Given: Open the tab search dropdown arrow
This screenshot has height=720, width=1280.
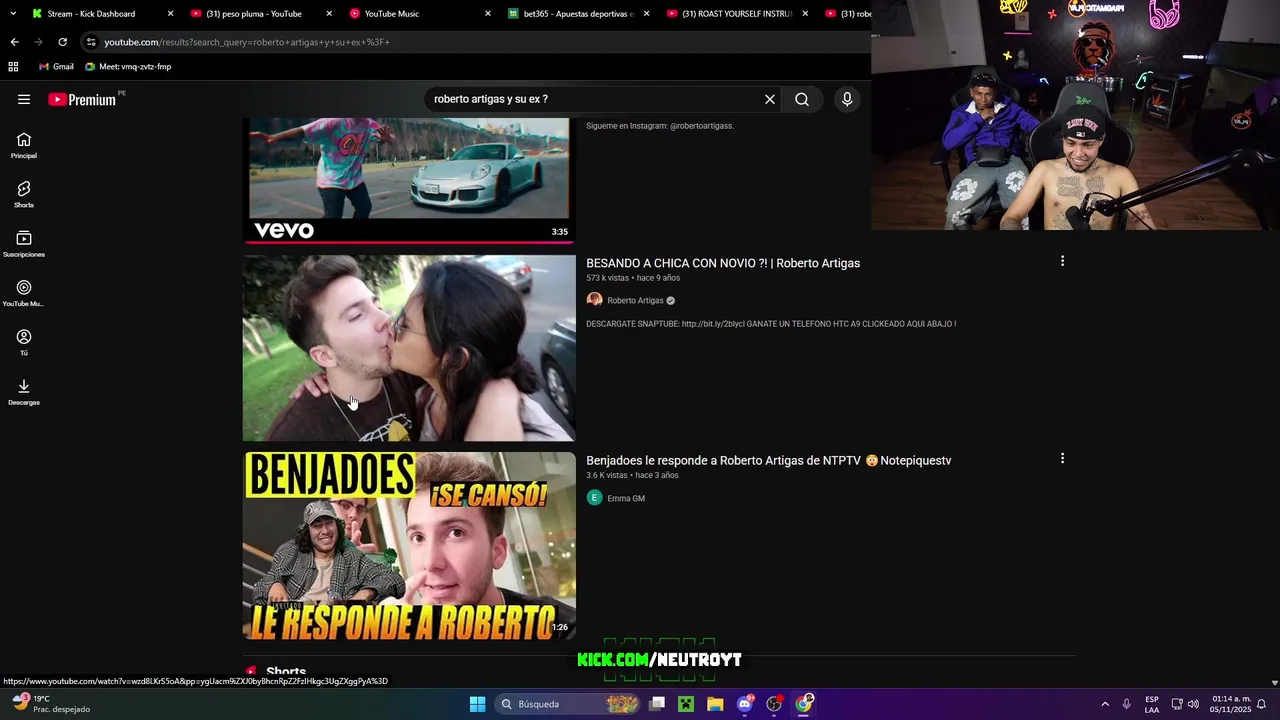Looking at the screenshot, I should (x=12, y=14).
